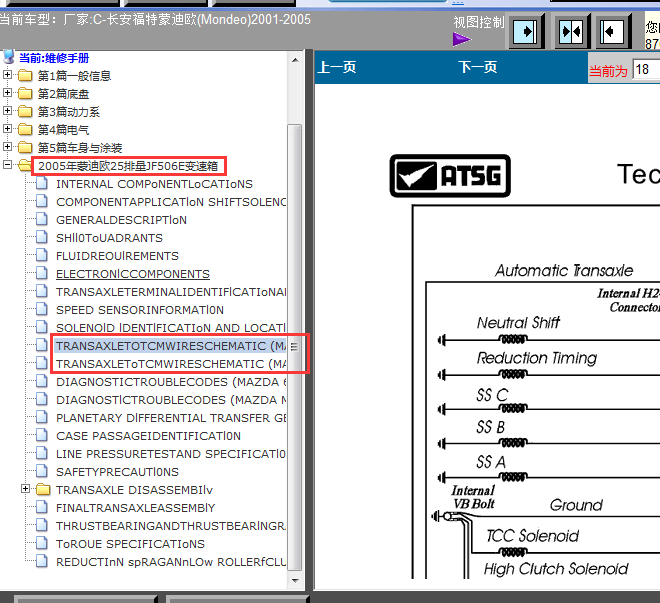Expand the 第5篇车身与涂装 folder
The height and width of the screenshot is (603, 660).
pyautogui.click(x=7, y=146)
